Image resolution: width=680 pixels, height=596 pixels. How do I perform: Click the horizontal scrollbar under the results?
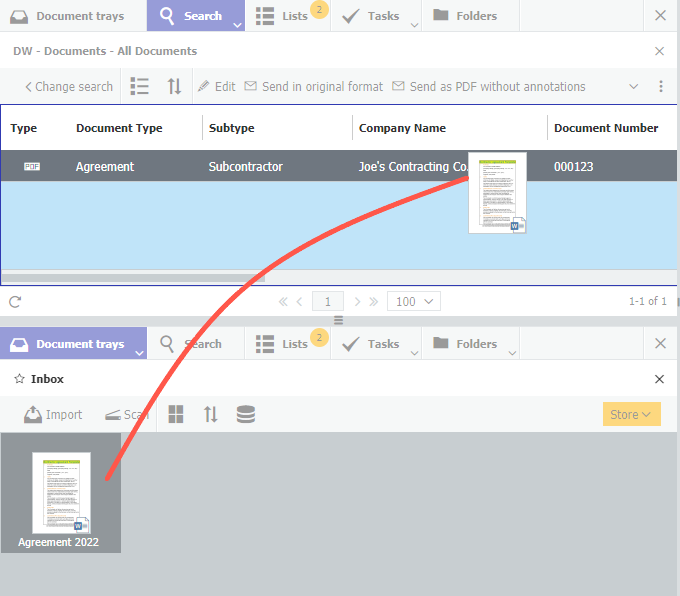250,277
